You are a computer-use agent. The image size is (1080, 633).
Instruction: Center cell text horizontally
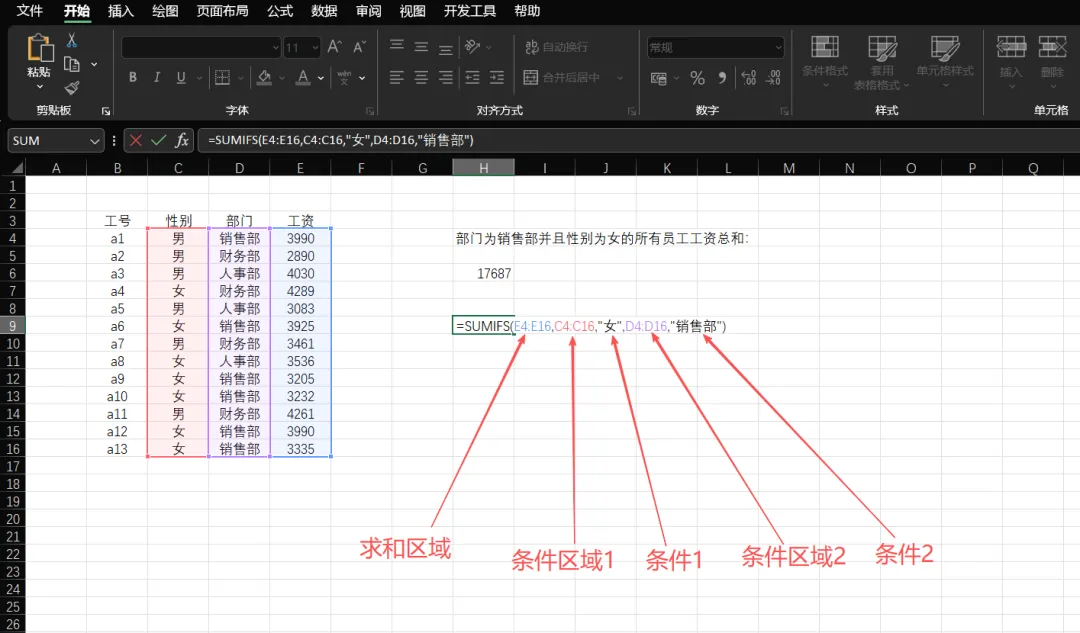(421, 77)
